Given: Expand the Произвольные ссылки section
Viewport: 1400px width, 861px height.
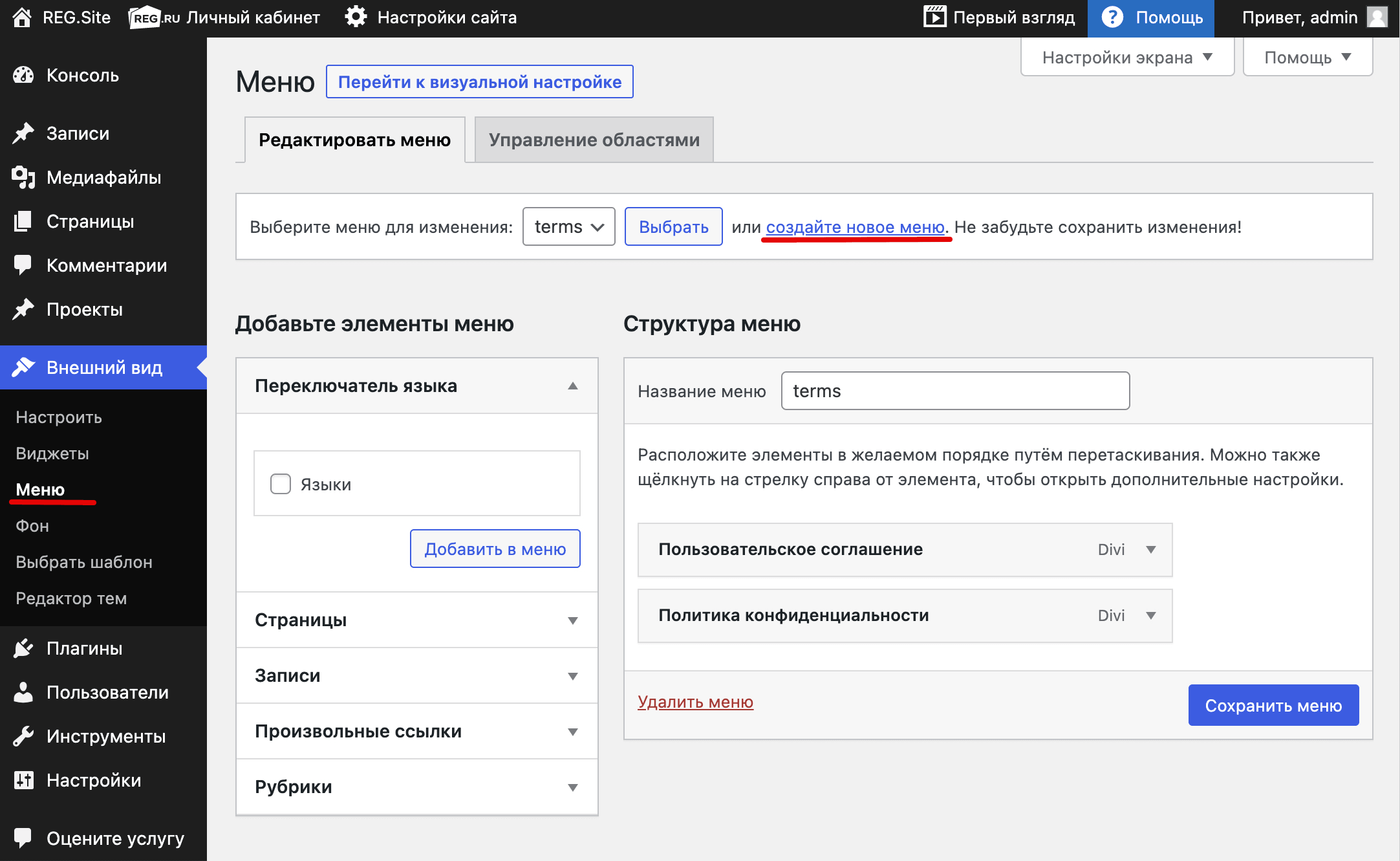Looking at the screenshot, I should pos(417,731).
